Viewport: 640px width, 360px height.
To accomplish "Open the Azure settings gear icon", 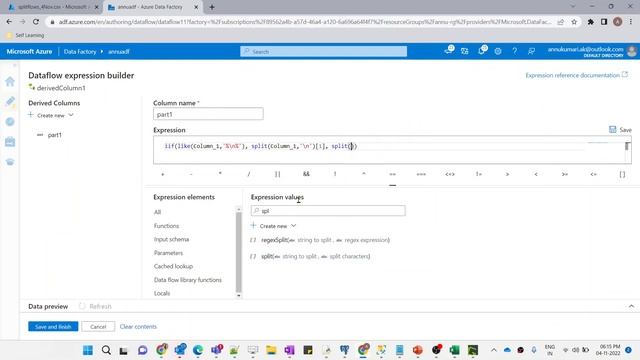I will (x=498, y=51).
